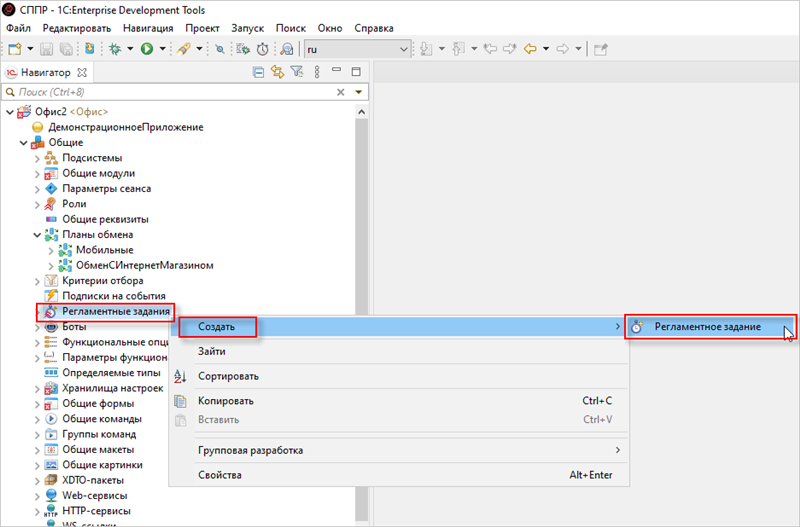This screenshot has width=800, height=527.
Task: Expand the Роли tree node
Action: pyautogui.click(x=38, y=204)
